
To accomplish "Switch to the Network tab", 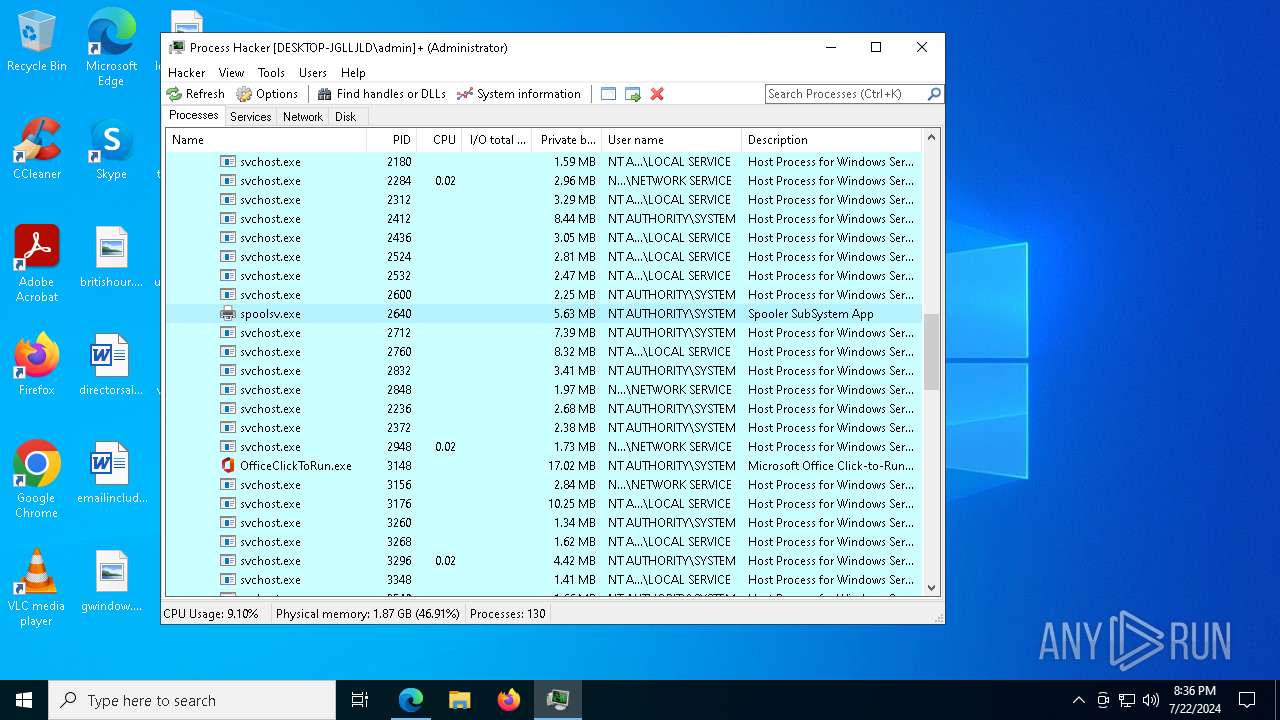I will [x=303, y=117].
